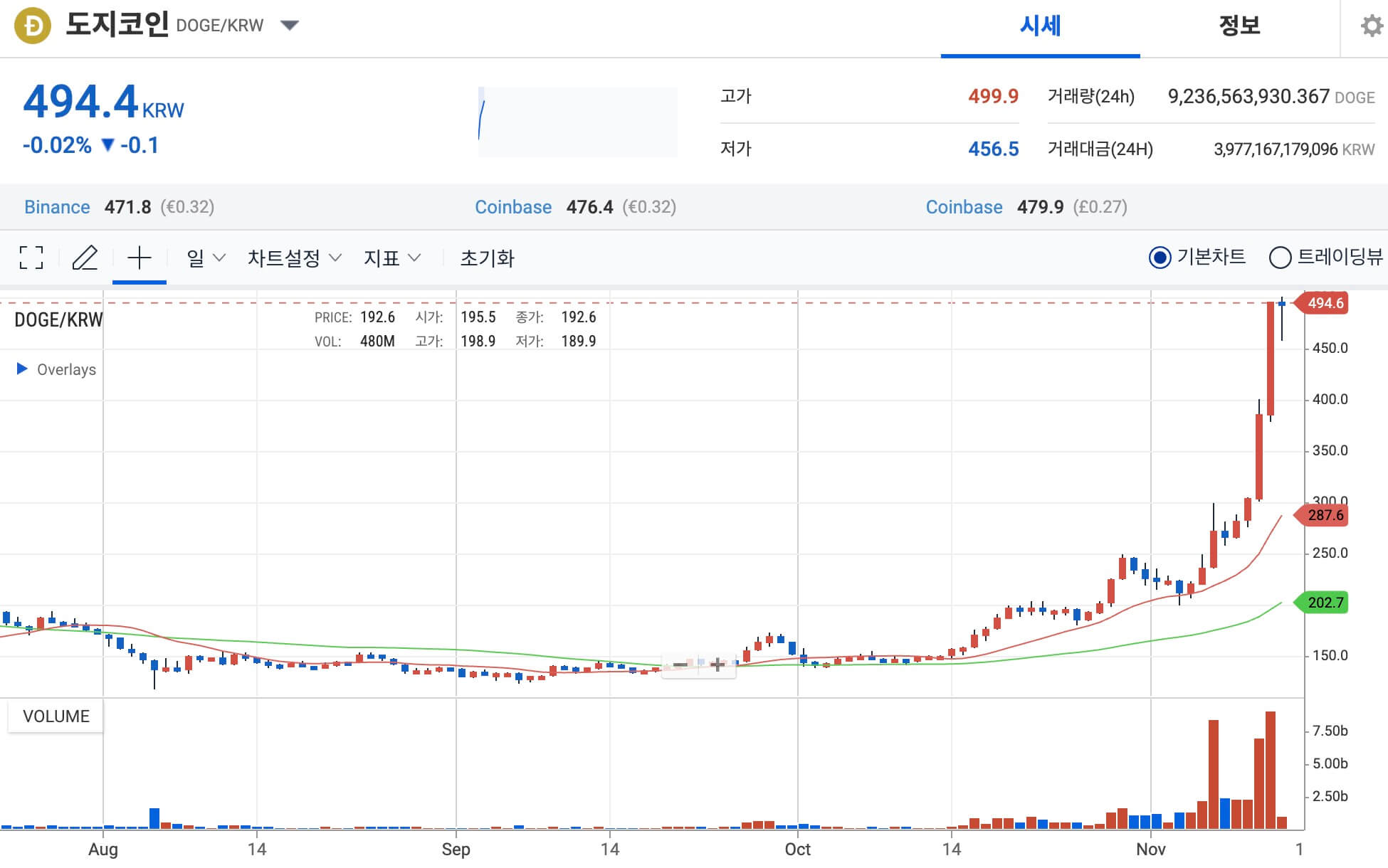Viewport: 1388px width, 868px height.
Task: Click the mini price sparkline thumbnail
Action: pos(577,122)
